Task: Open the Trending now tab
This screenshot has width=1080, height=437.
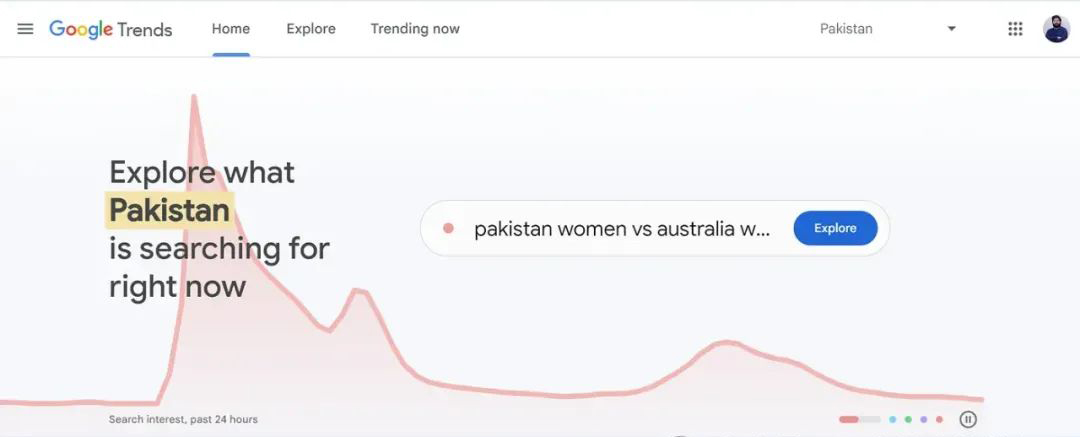Action: [415, 29]
